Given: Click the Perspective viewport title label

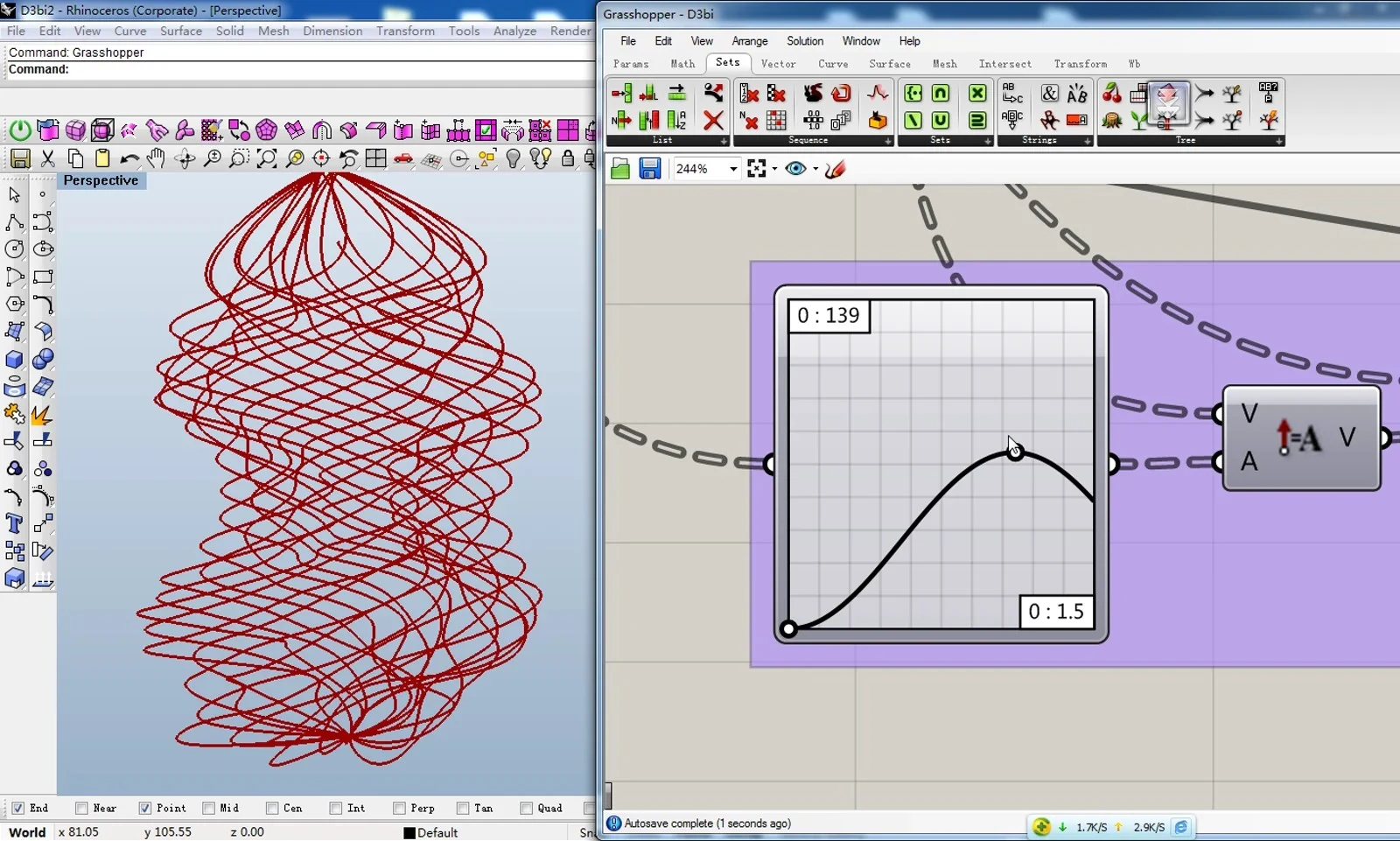Looking at the screenshot, I should point(101,180).
